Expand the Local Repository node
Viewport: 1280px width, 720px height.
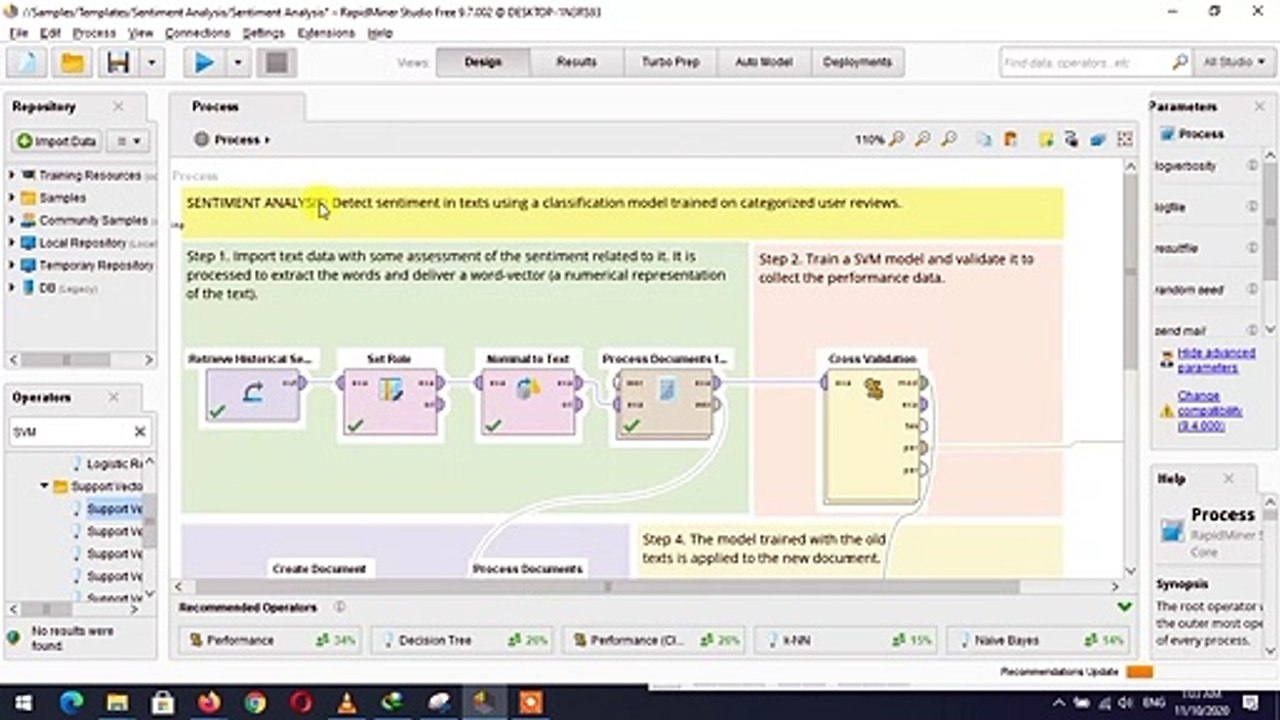tap(12, 243)
